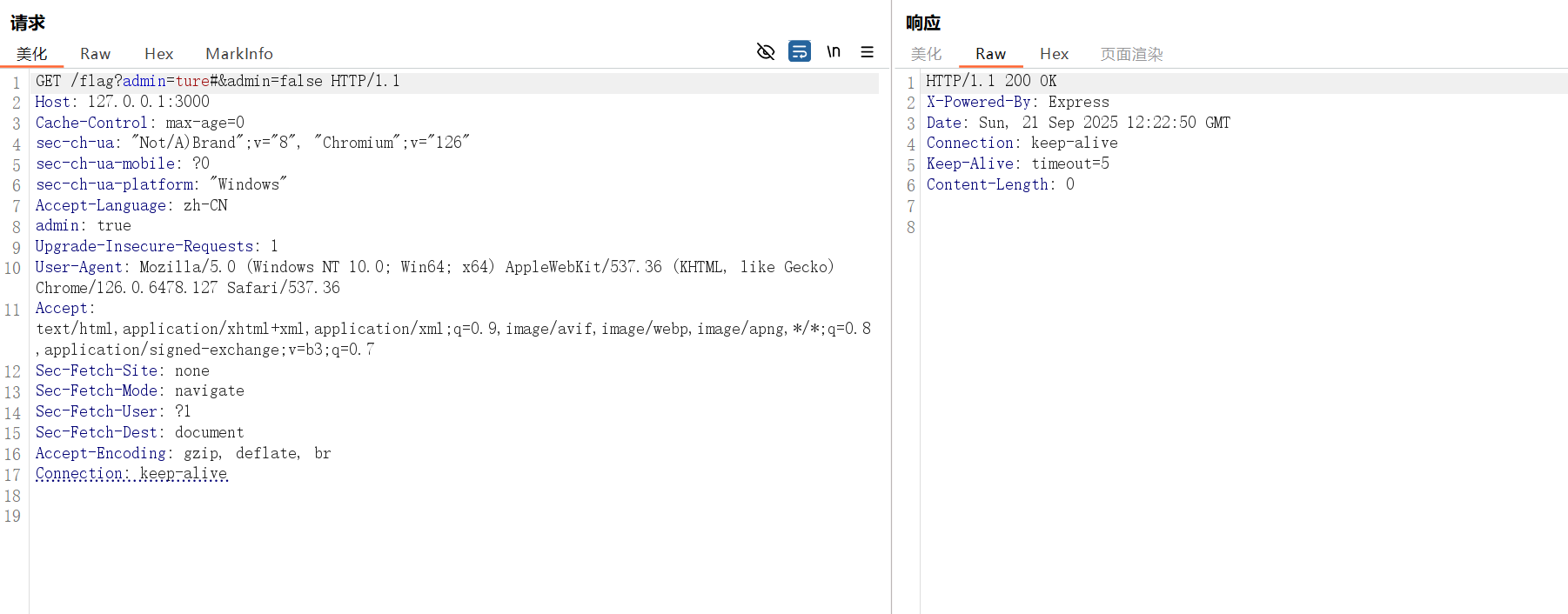Screen dimensions: 1568x614
Task: Switch to response Hex tab
Action: pos(1054,54)
